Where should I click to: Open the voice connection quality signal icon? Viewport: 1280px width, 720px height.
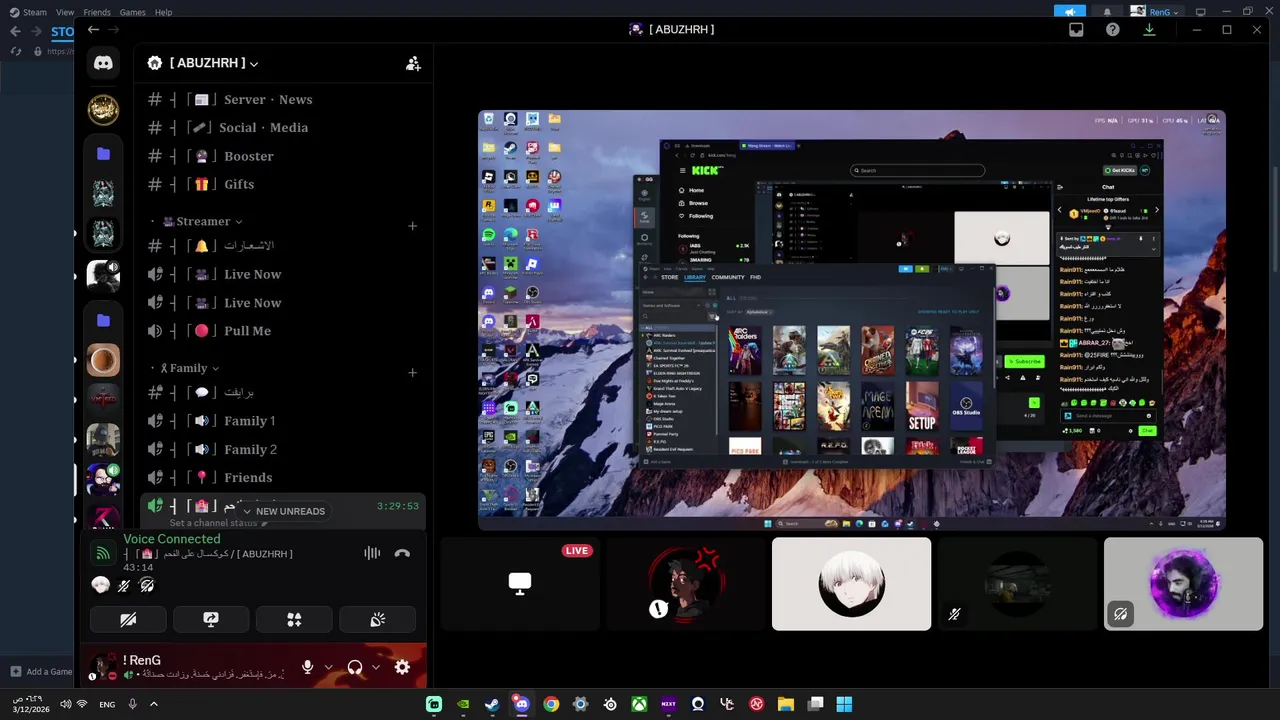102,553
